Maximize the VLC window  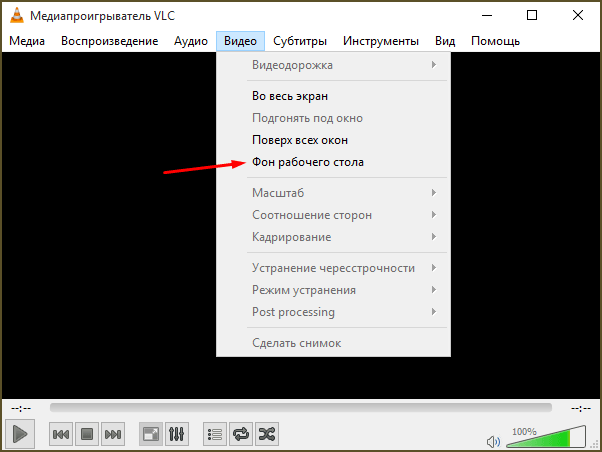(532, 15)
